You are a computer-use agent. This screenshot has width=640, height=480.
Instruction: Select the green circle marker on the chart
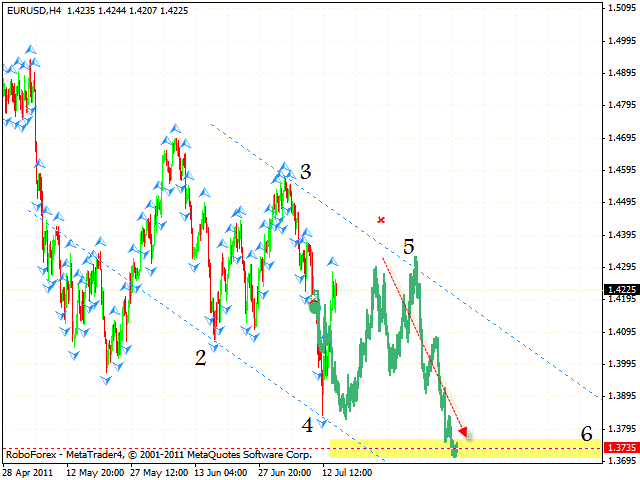[x=315, y=308]
